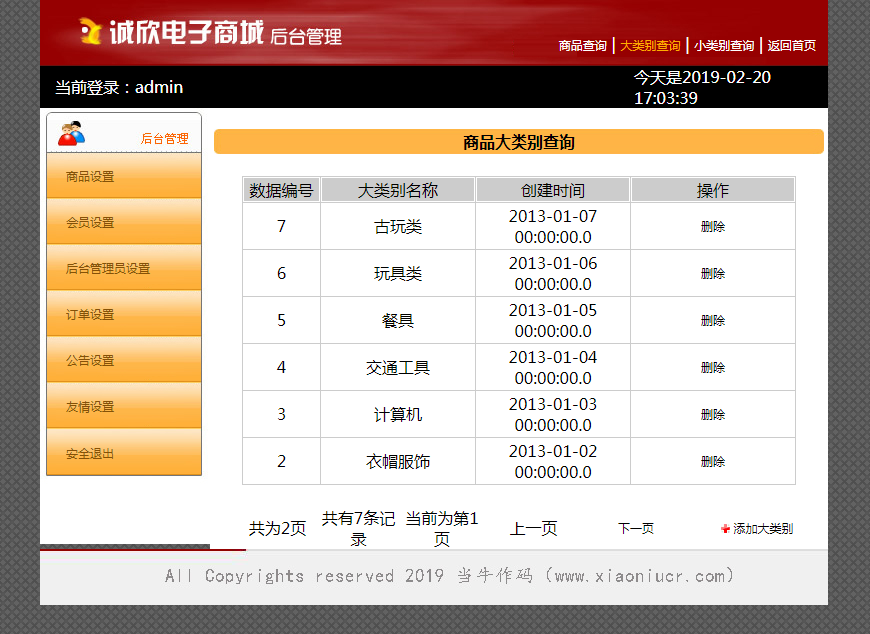
Task: Click data number 2 cell
Action: point(281,461)
